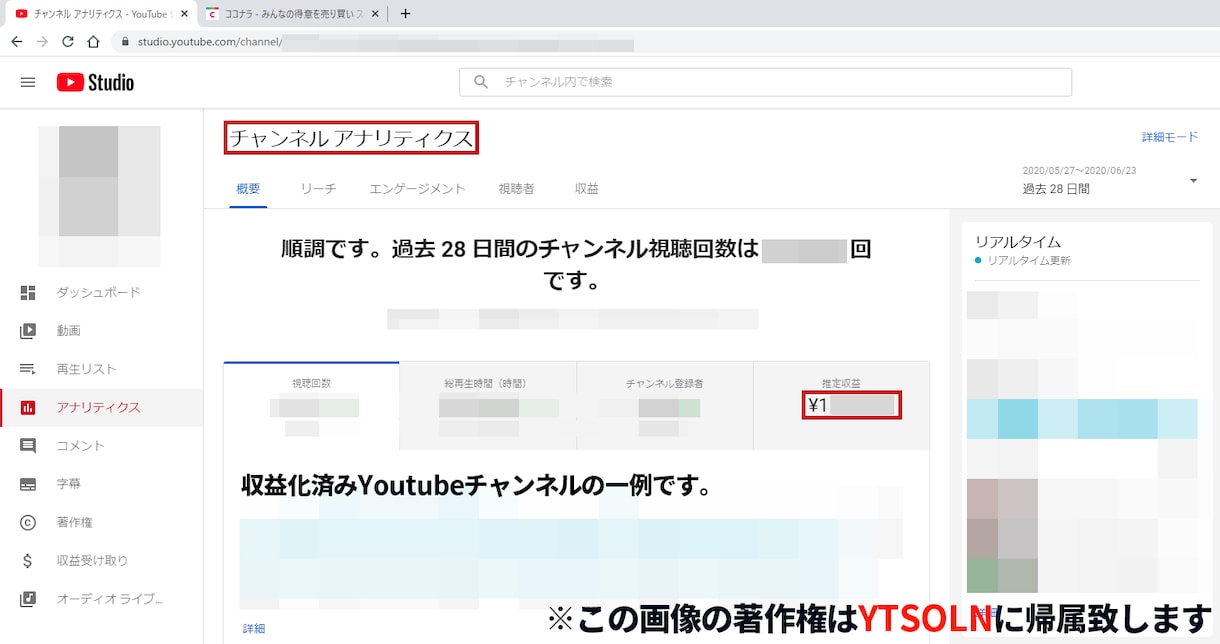Click the address bar URL
Screen dimensions: 1220x644
point(210,42)
